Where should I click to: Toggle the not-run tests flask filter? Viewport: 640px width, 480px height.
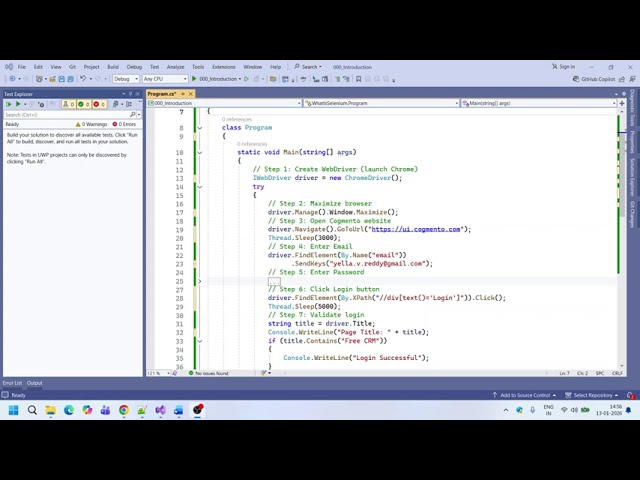click(68, 104)
